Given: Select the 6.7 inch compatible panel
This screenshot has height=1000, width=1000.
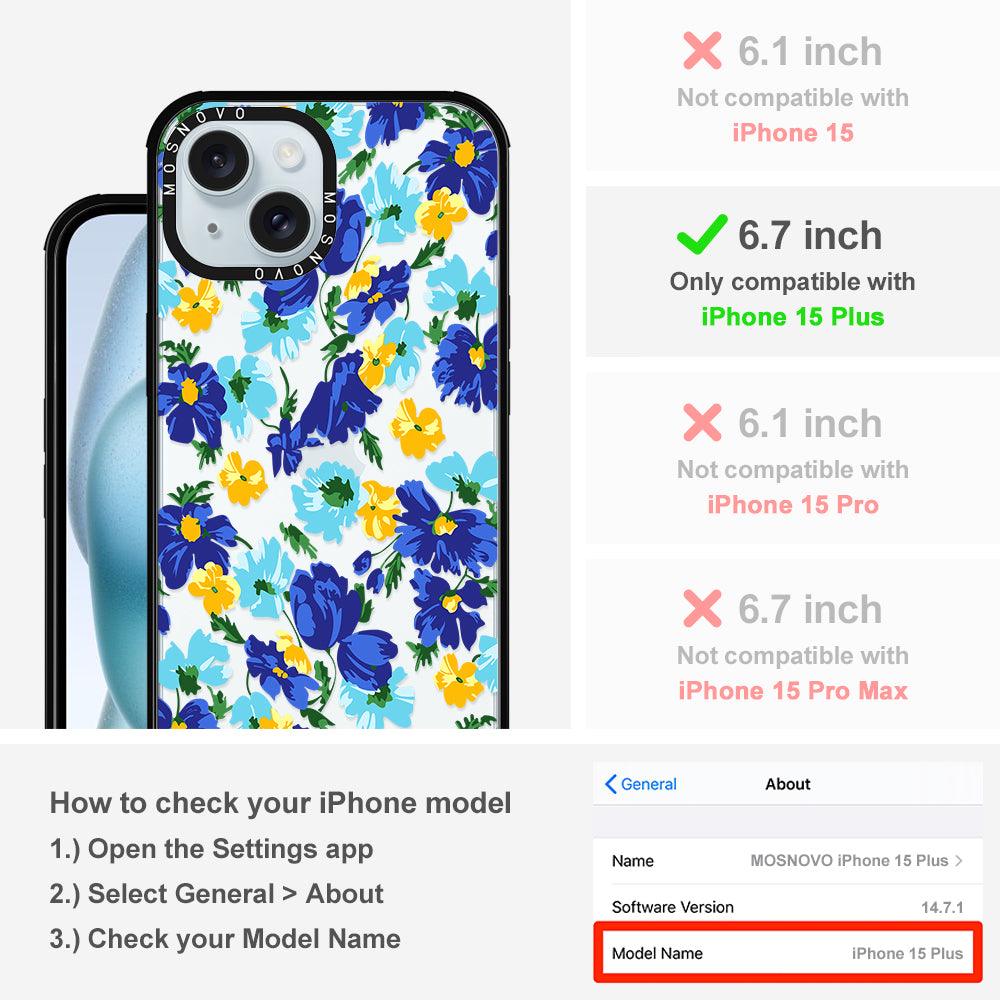Looking at the screenshot, I should (x=793, y=272).
